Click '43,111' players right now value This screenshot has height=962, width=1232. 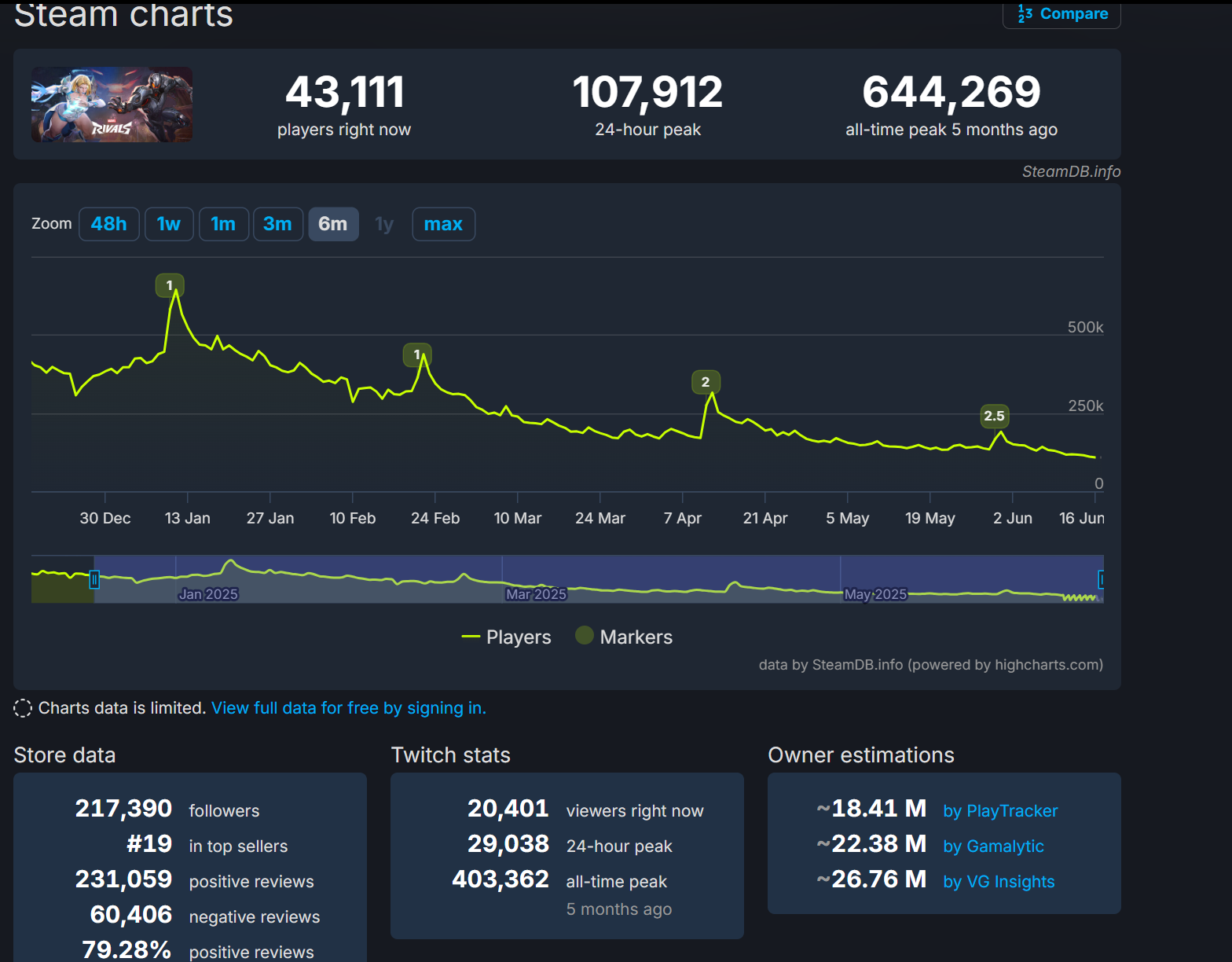[x=345, y=92]
